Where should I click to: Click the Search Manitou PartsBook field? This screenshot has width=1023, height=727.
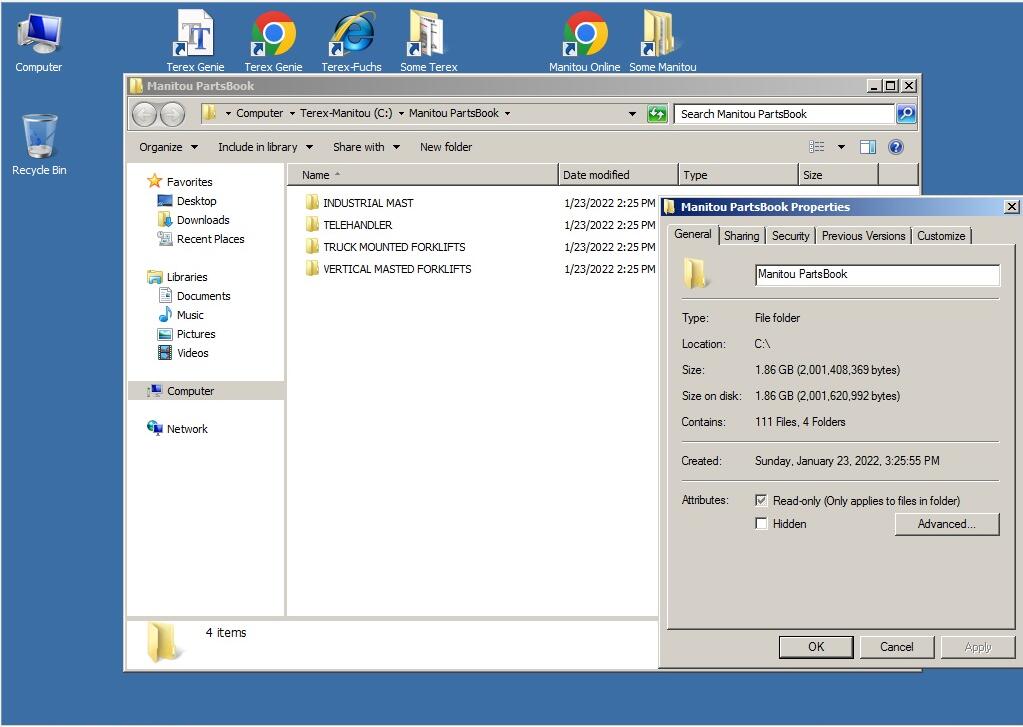(x=784, y=114)
